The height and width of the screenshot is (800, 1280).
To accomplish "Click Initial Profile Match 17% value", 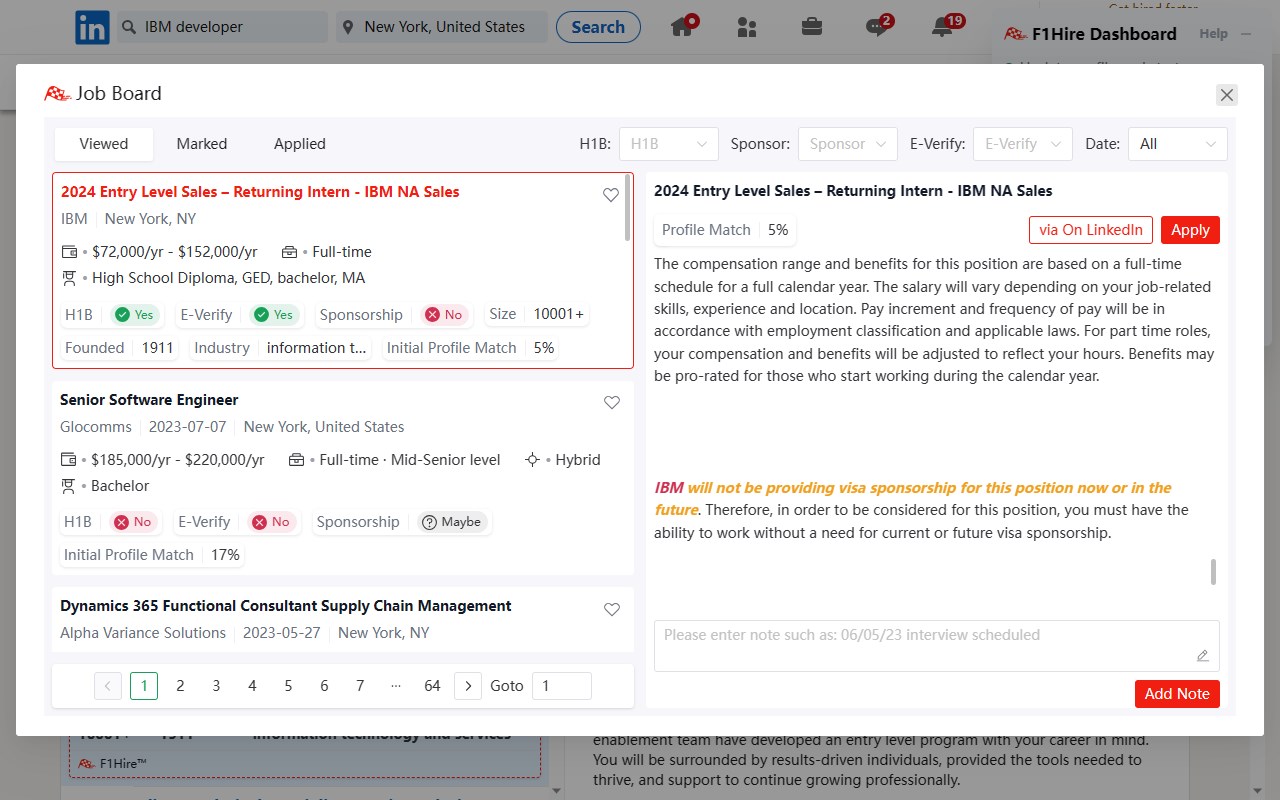I will 225,555.
